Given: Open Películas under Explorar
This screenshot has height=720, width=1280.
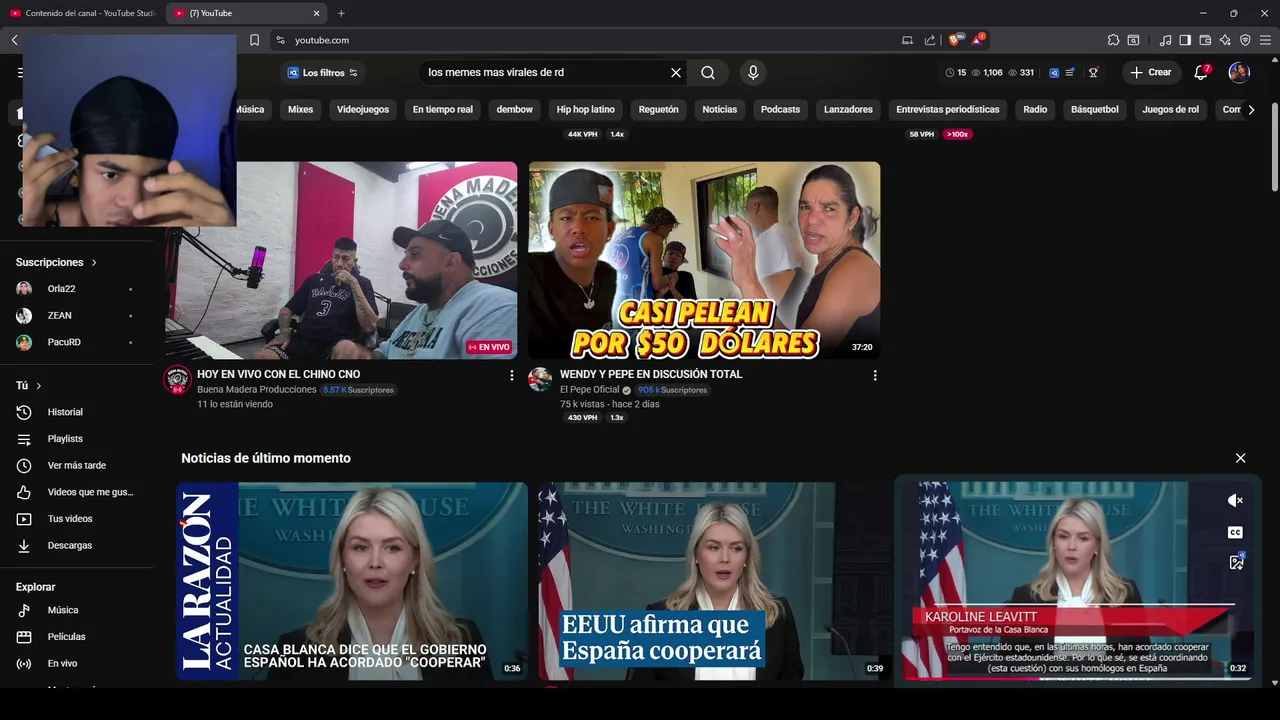Looking at the screenshot, I should tap(77, 637).
